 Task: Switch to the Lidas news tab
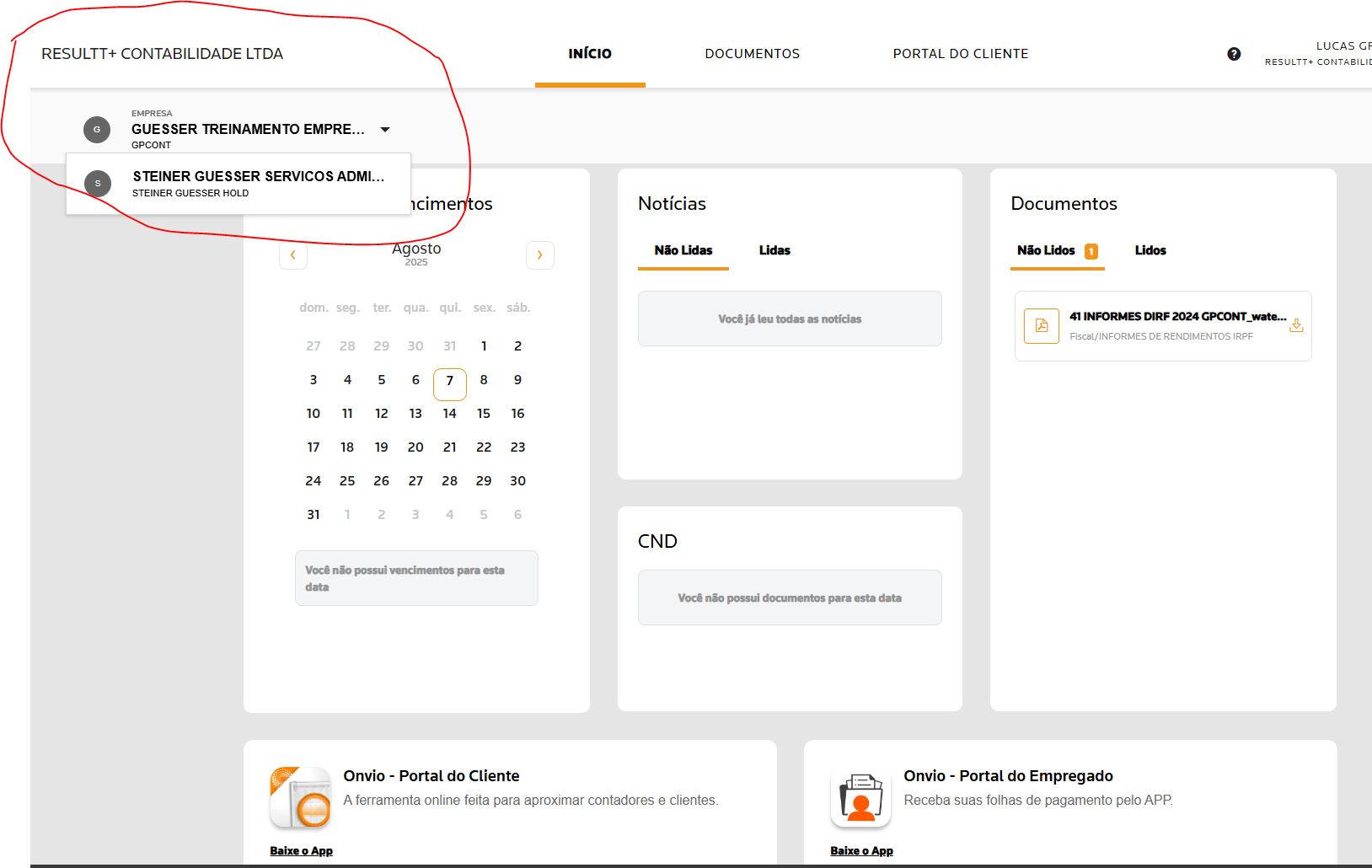(774, 250)
